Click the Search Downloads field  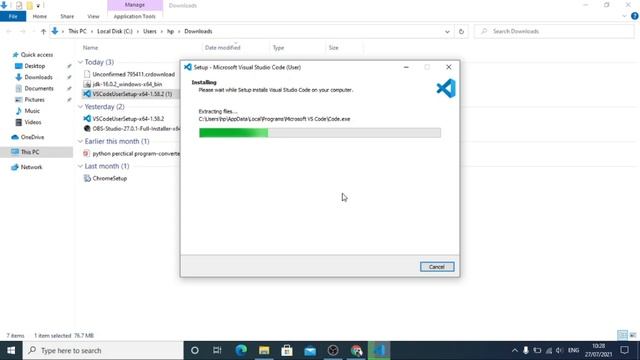pos(554,31)
